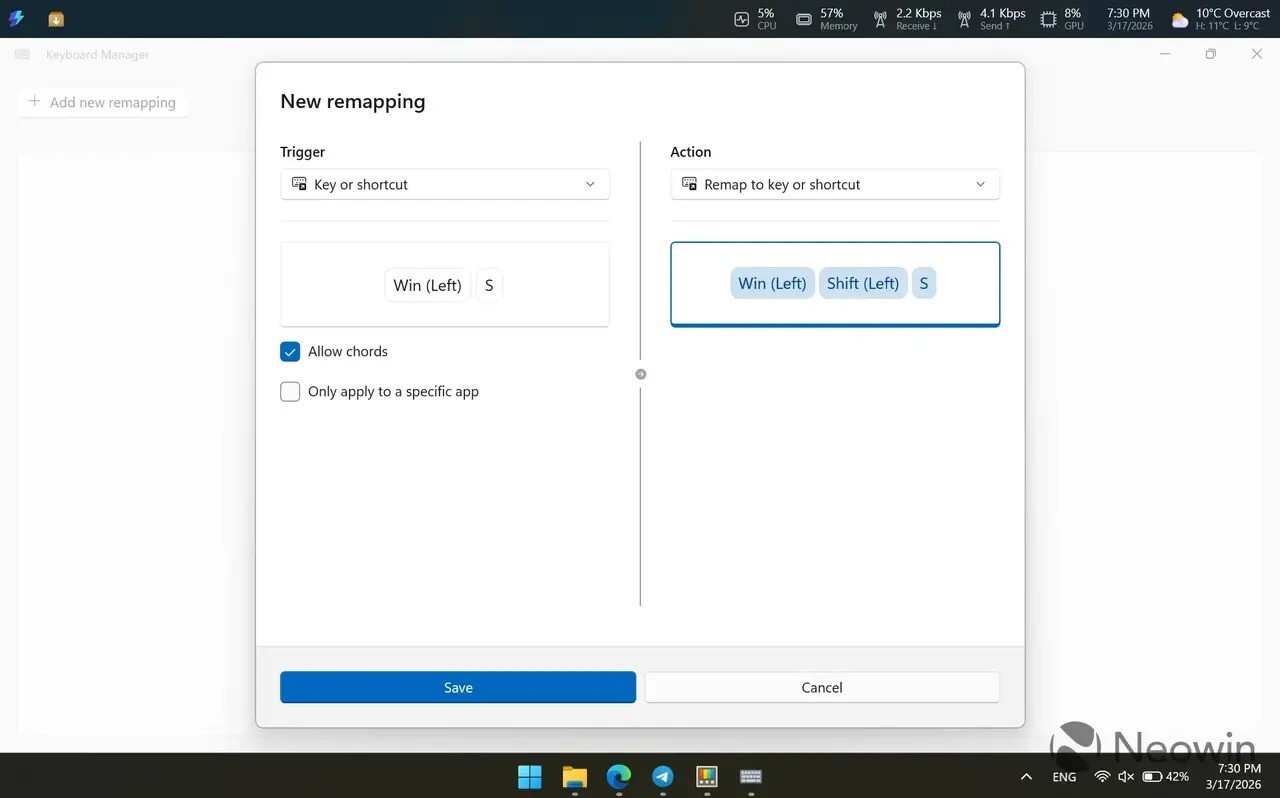1280x798 pixels.
Task: Enable Only apply to a specific app
Action: point(290,392)
